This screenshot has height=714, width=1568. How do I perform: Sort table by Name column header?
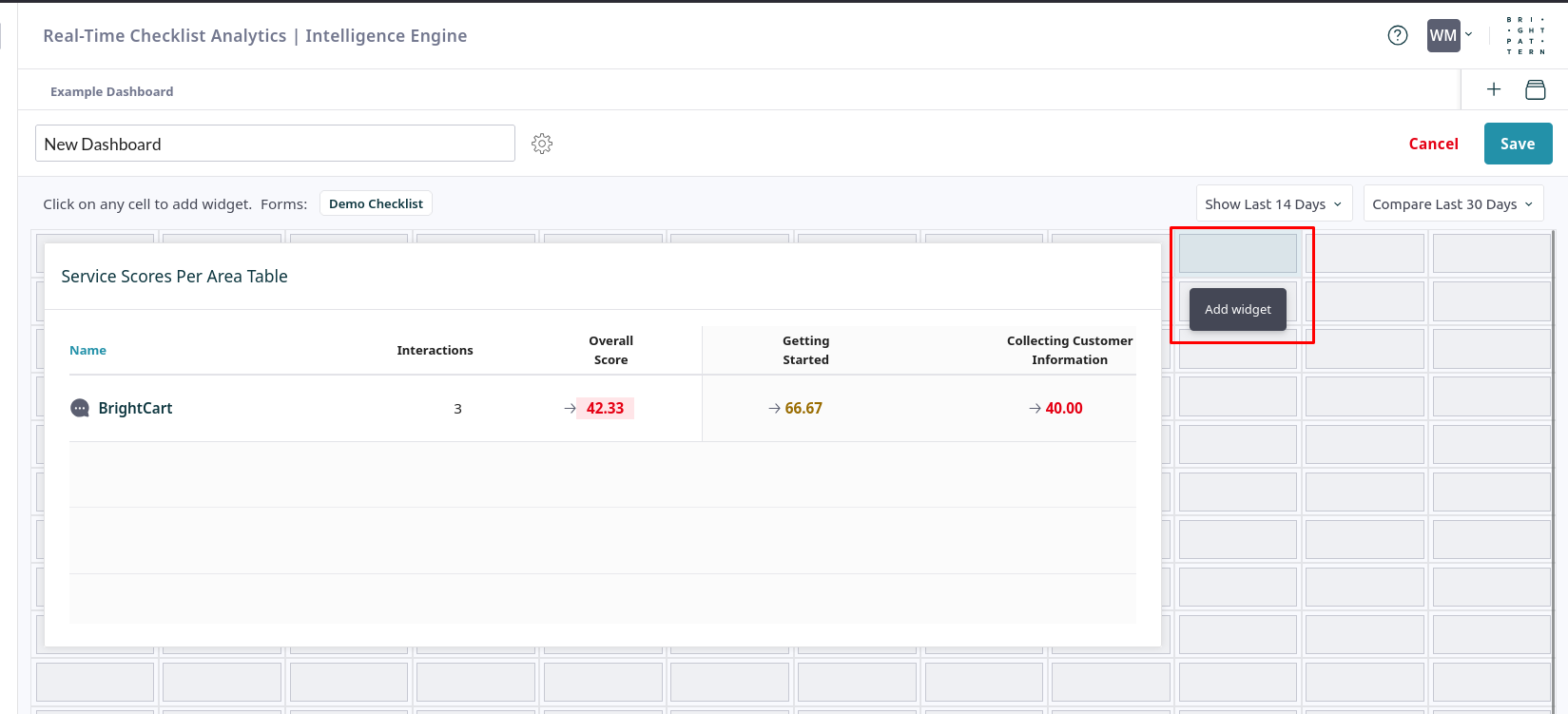[x=87, y=350]
